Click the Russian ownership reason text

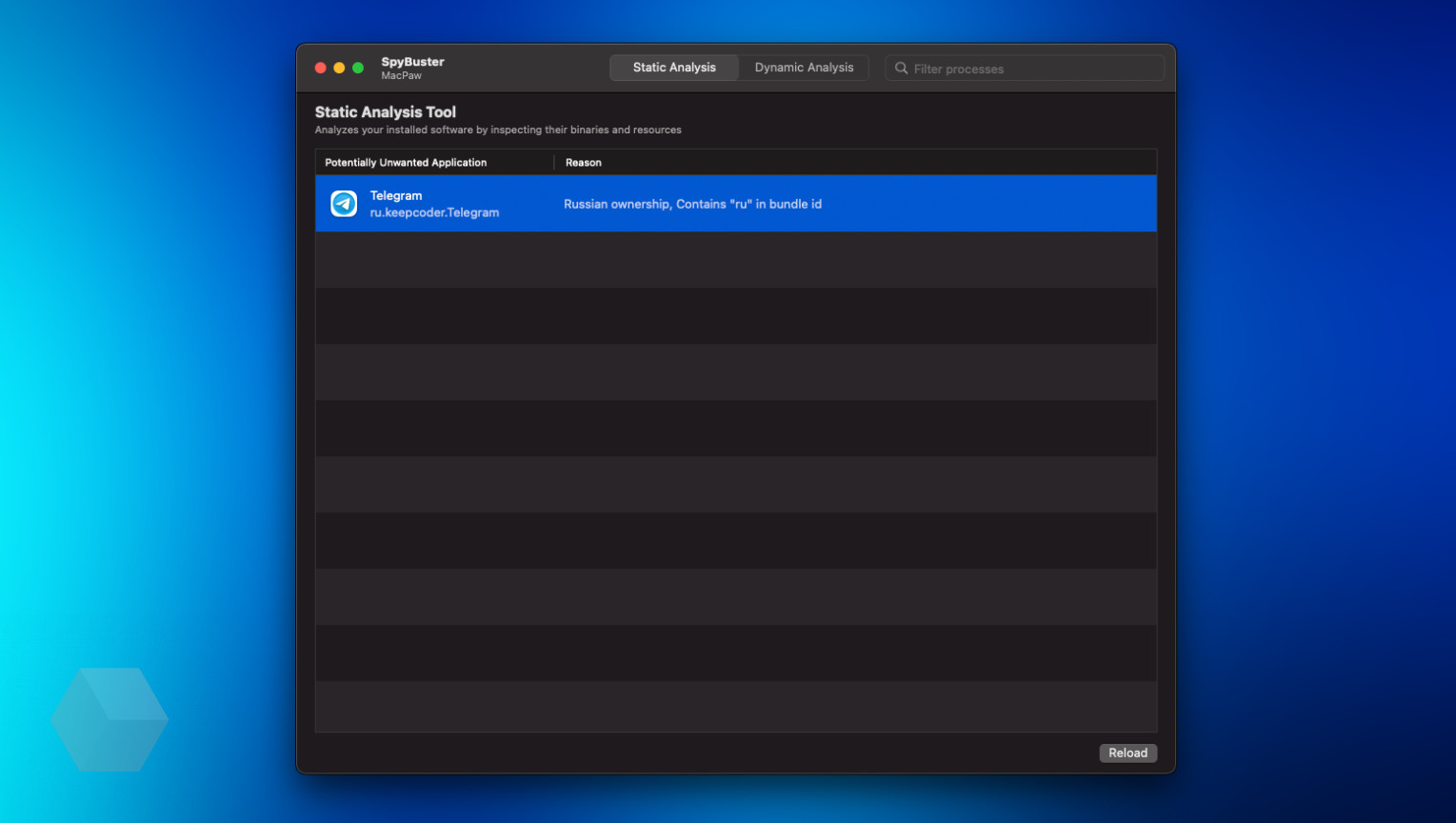(x=692, y=204)
